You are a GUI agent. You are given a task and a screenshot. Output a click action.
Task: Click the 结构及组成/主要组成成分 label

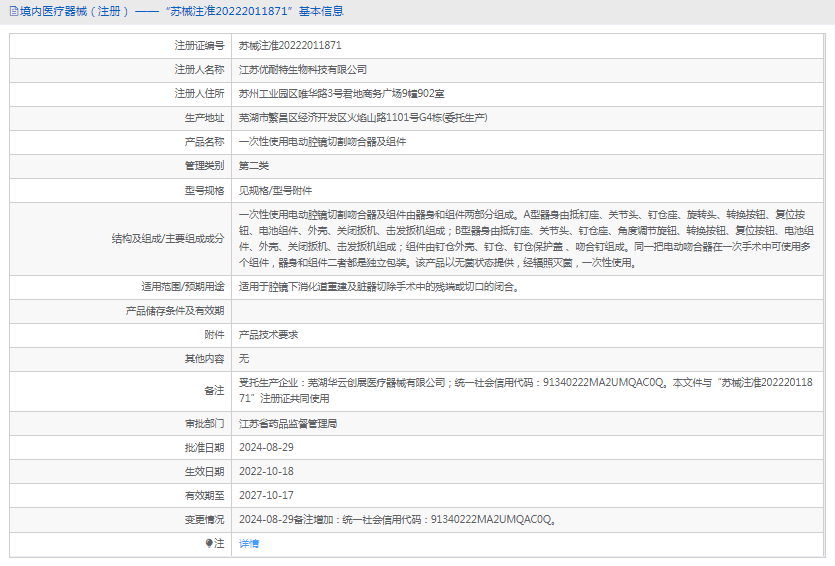(x=168, y=239)
